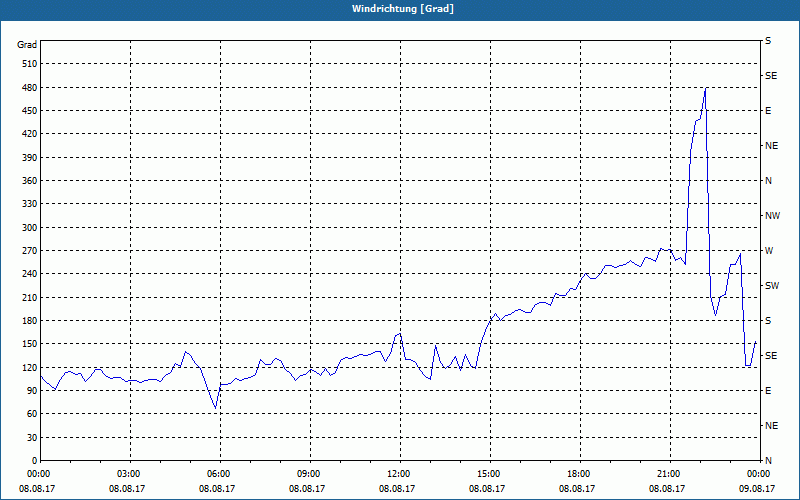The width and height of the screenshot is (800, 500).
Task: Click the SW compass label
Action: (x=772, y=286)
